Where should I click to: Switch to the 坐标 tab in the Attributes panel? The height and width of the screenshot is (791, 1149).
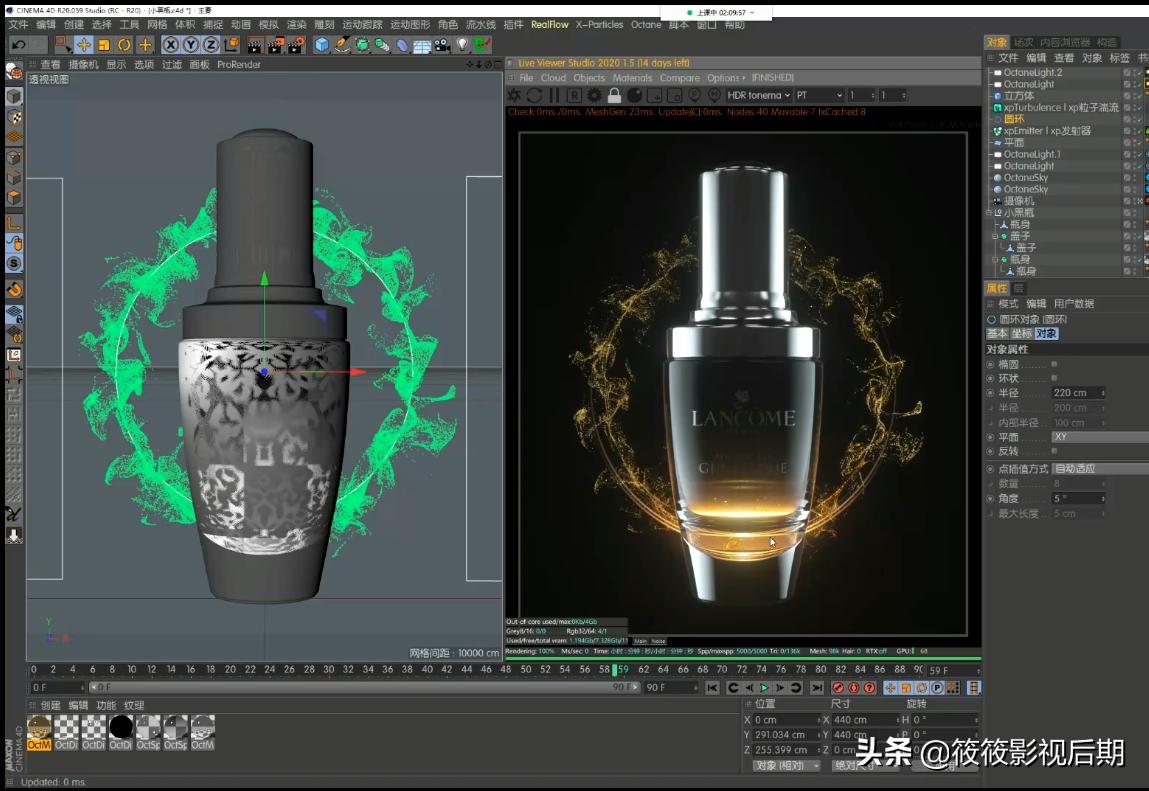1023,333
